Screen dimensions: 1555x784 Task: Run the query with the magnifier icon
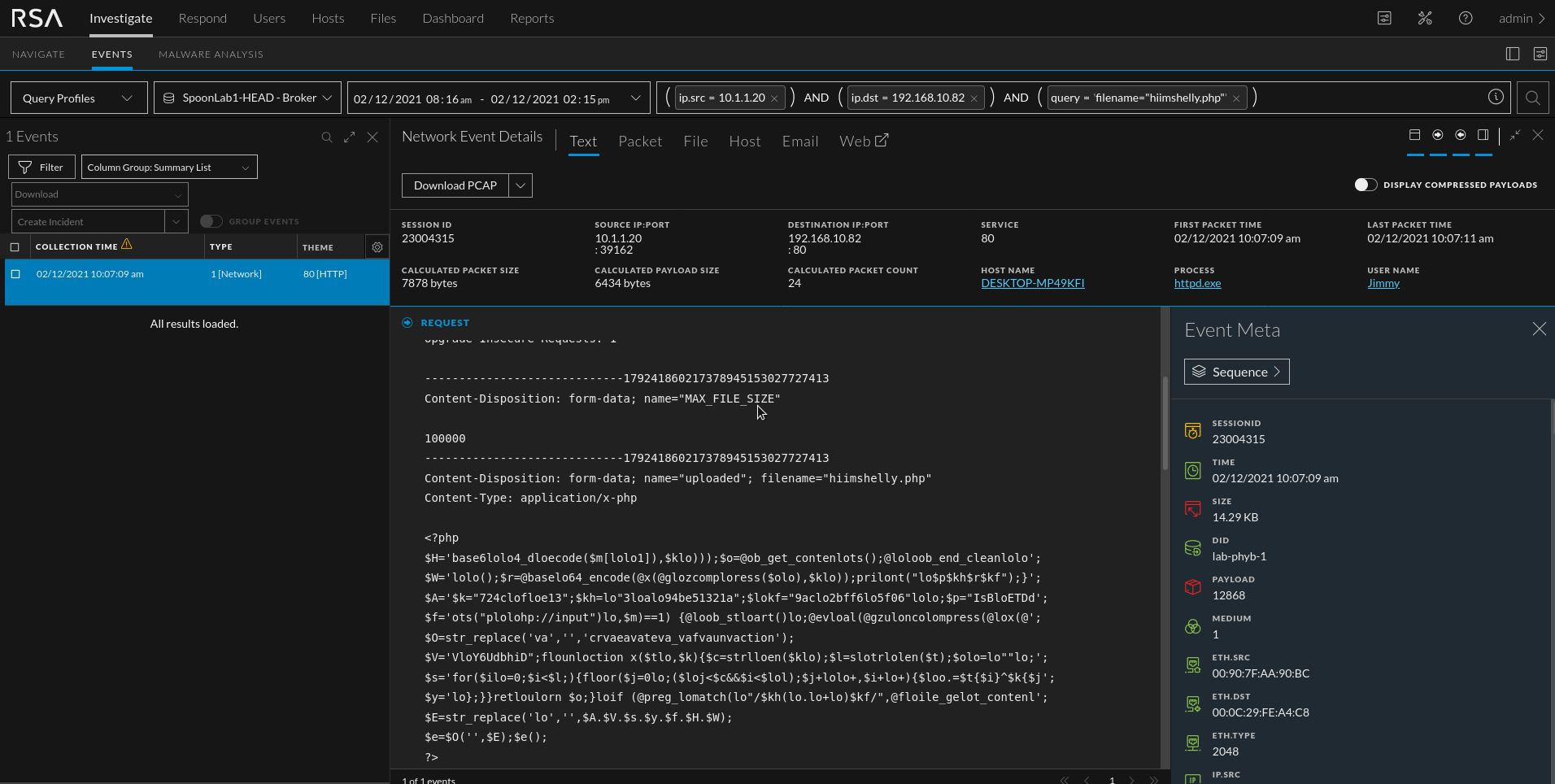pos(1532,97)
